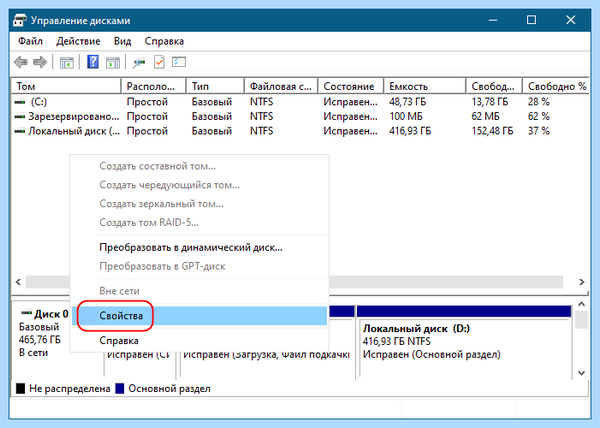Click down arrow of disk pane scrollbar
This screenshot has height=428, width=600.
pyautogui.click(x=581, y=373)
